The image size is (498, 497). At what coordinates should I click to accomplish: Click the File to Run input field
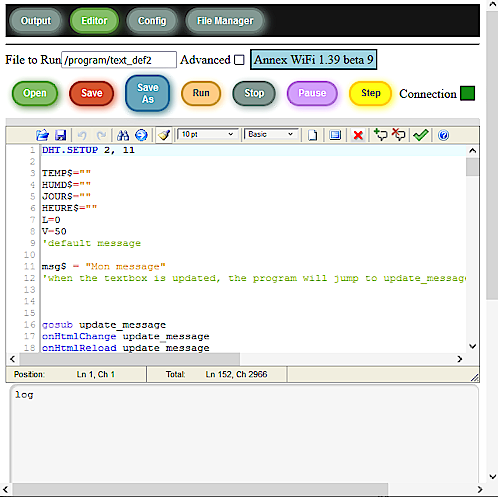click(x=119, y=60)
